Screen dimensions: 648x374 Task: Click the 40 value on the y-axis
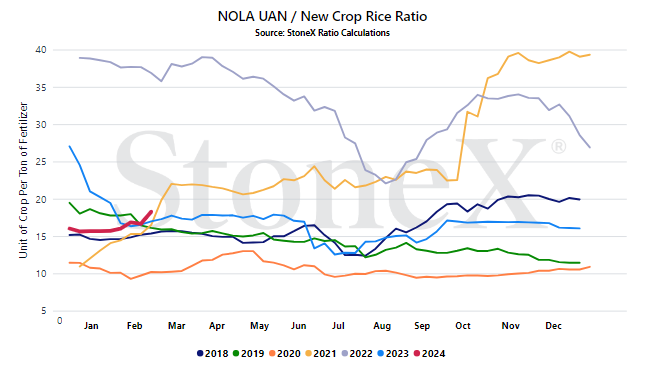pos(40,50)
